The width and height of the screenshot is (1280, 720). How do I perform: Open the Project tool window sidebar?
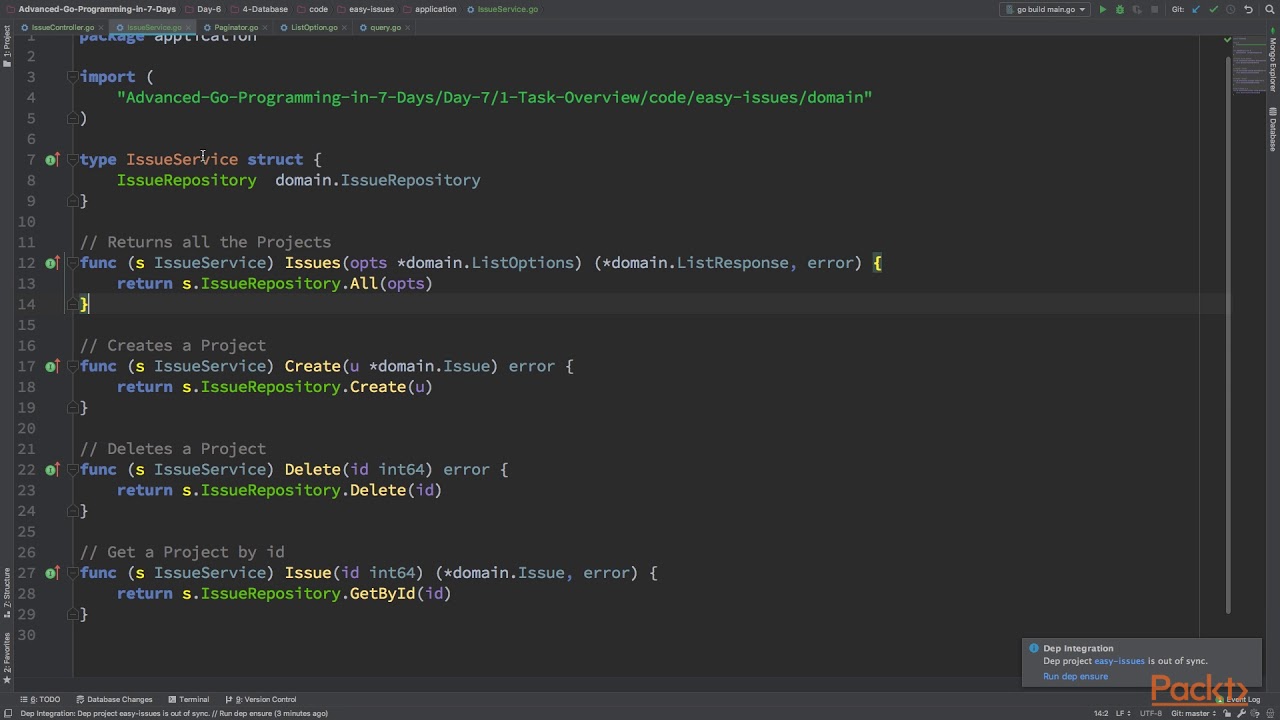tap(6, 46)
